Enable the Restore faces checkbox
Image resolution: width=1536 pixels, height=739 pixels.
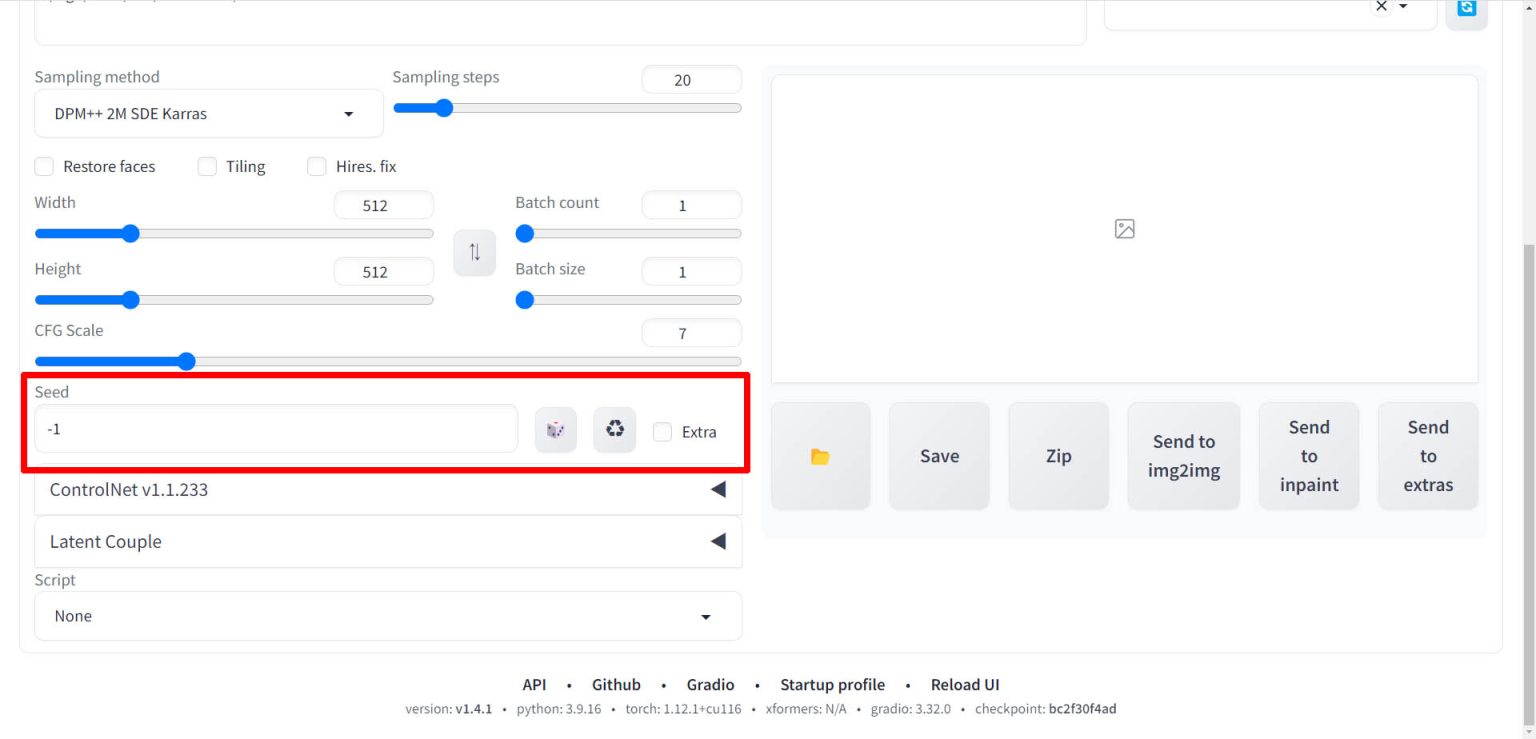(x=44, y=167)
